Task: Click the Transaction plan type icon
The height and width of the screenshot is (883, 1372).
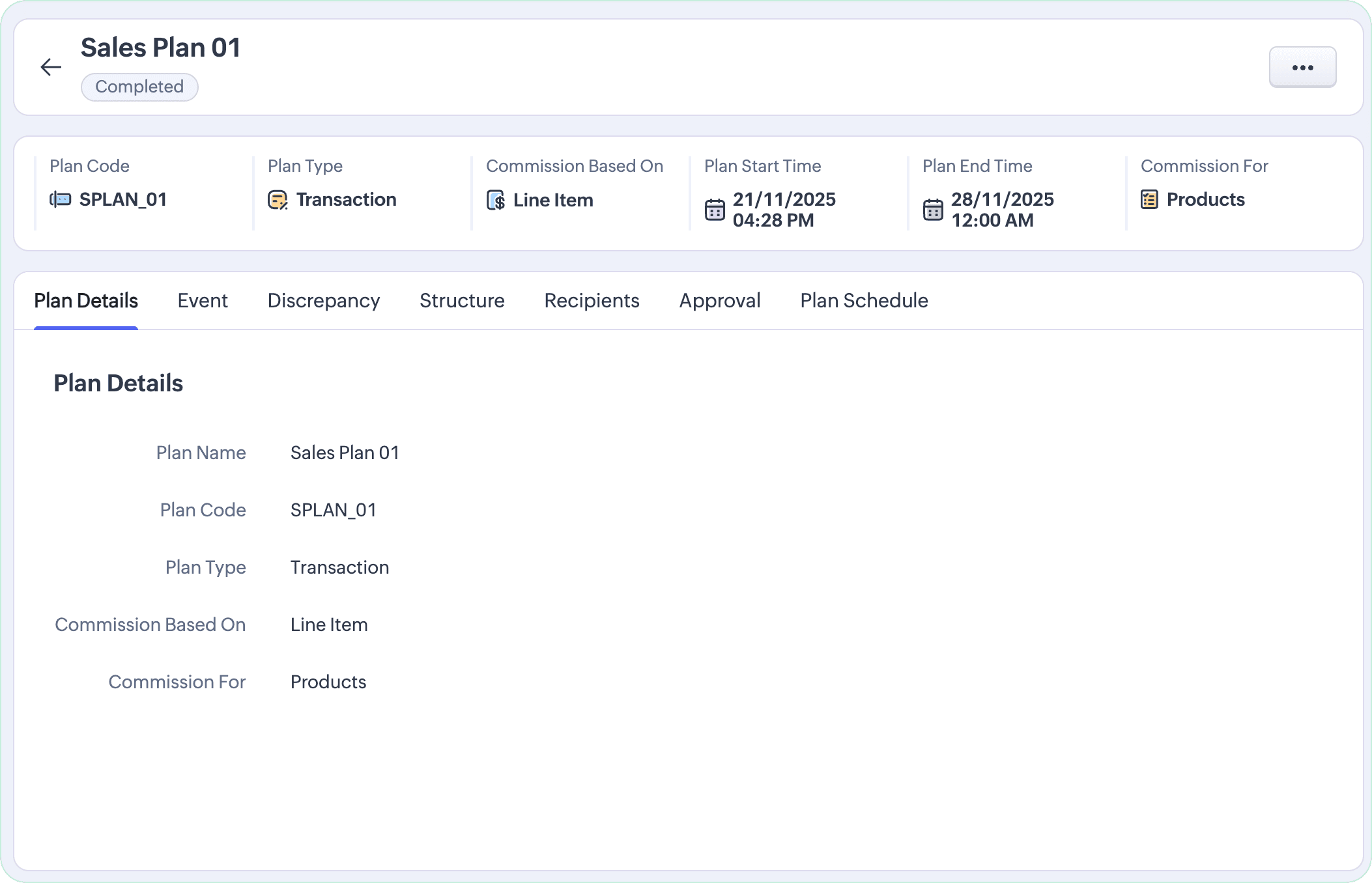Action: (x=278, y=200)
